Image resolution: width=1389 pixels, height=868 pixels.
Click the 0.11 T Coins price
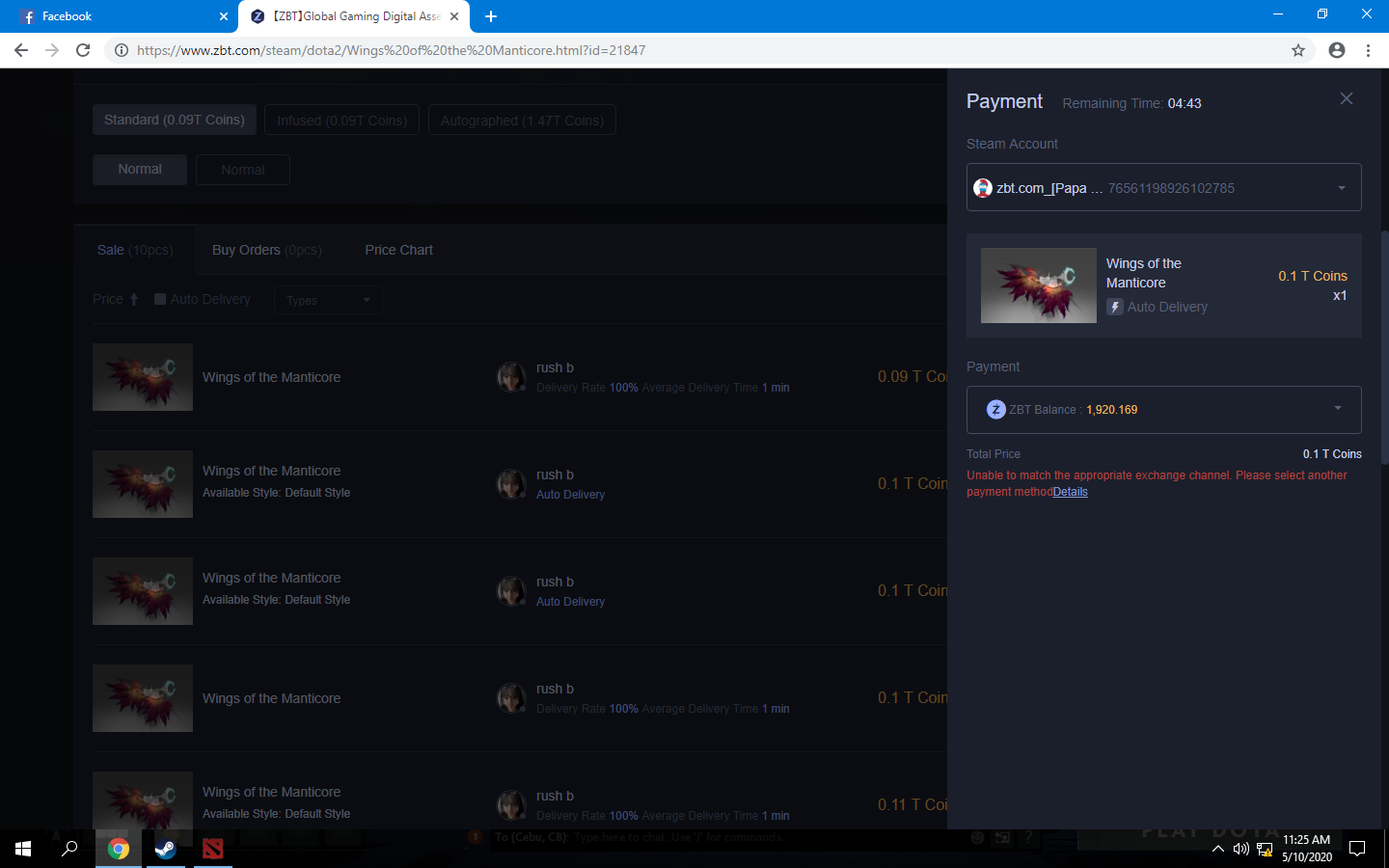tap(912, 804)
